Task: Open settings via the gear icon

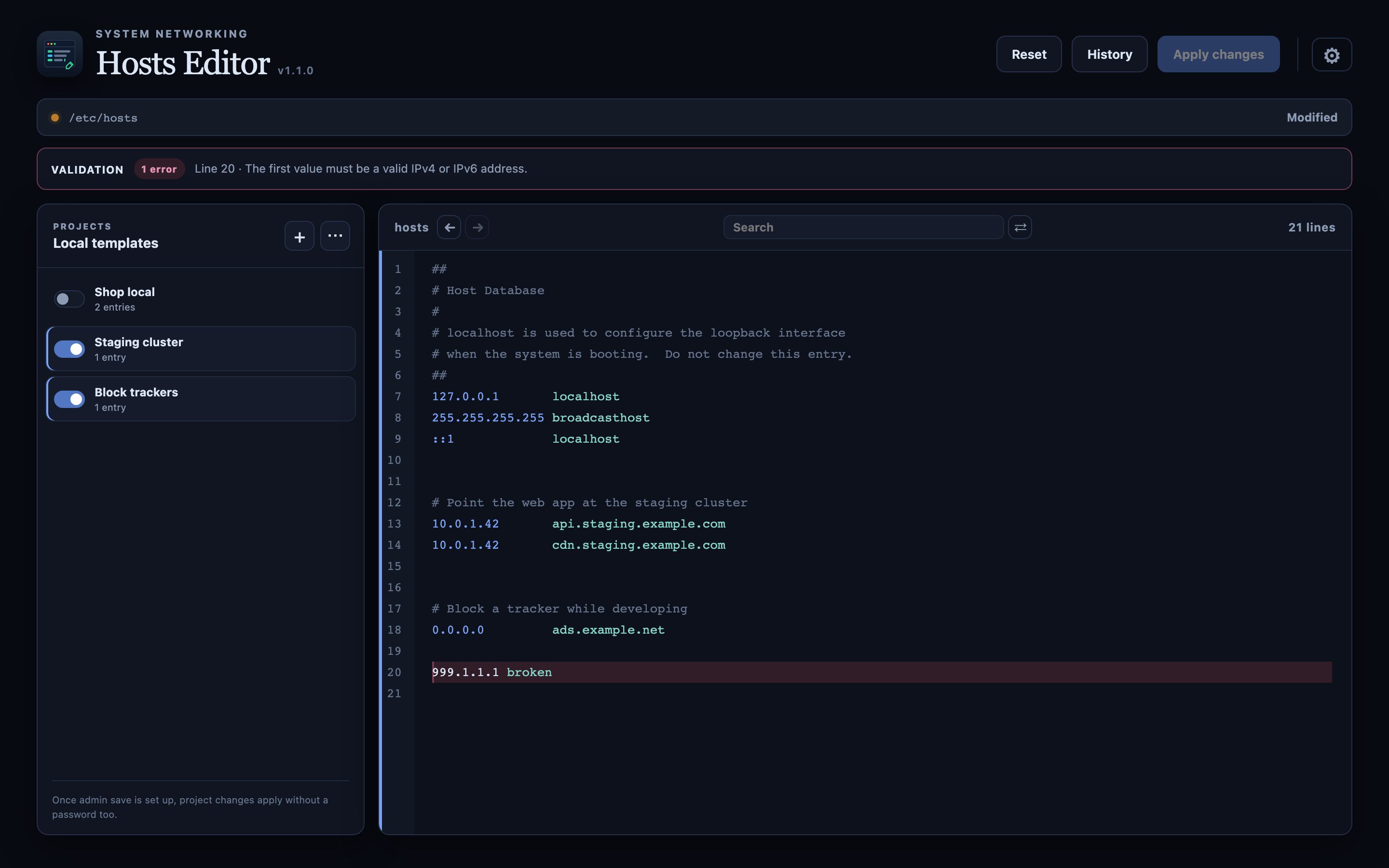Action: [x=1332, y=54]
